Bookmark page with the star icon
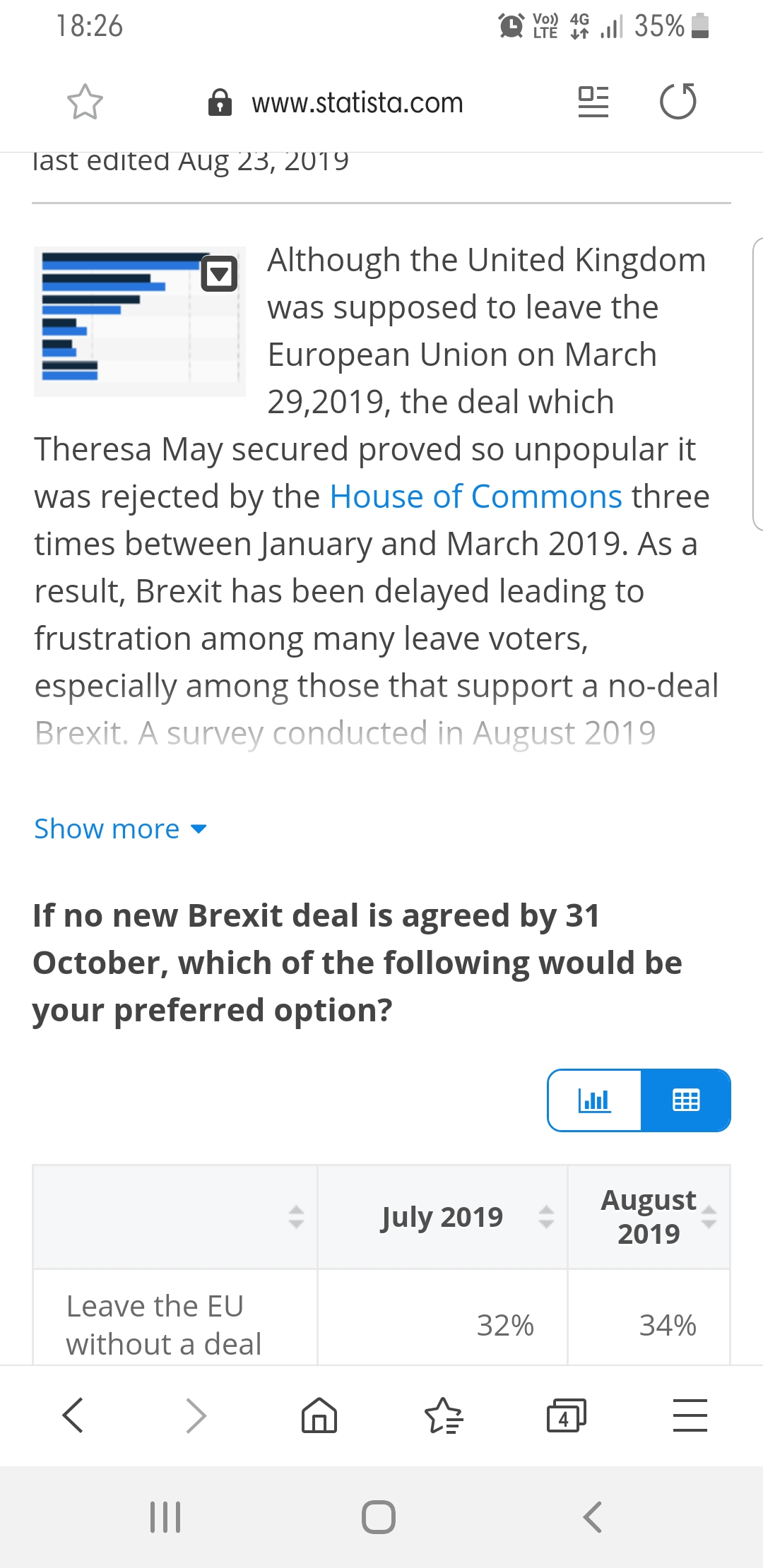The width and height of the screenshot is (763, 1568). point(85,102)
